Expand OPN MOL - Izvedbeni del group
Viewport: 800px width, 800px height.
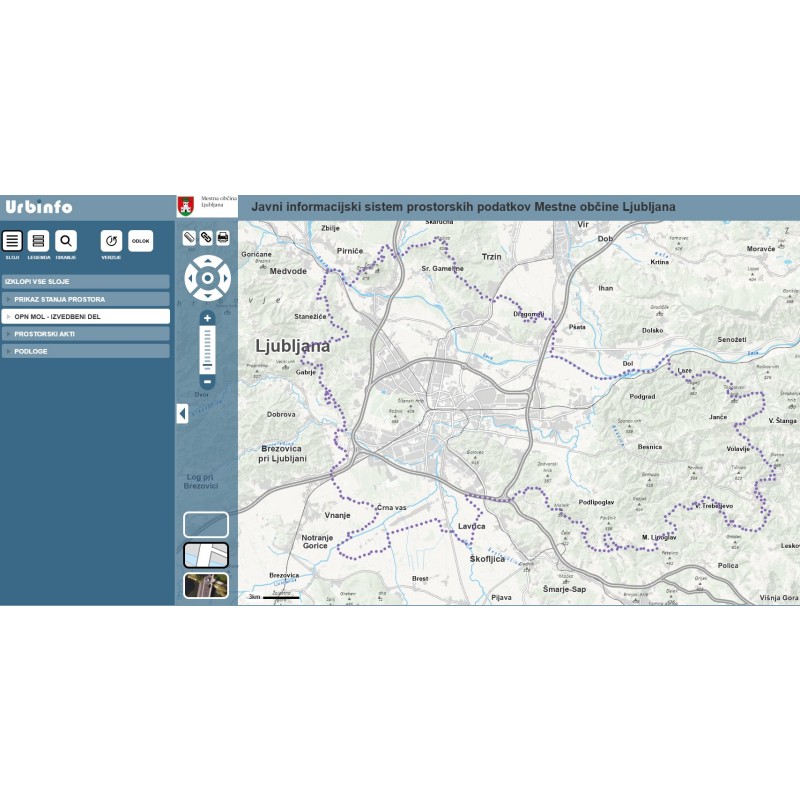(x=85, y=316)
